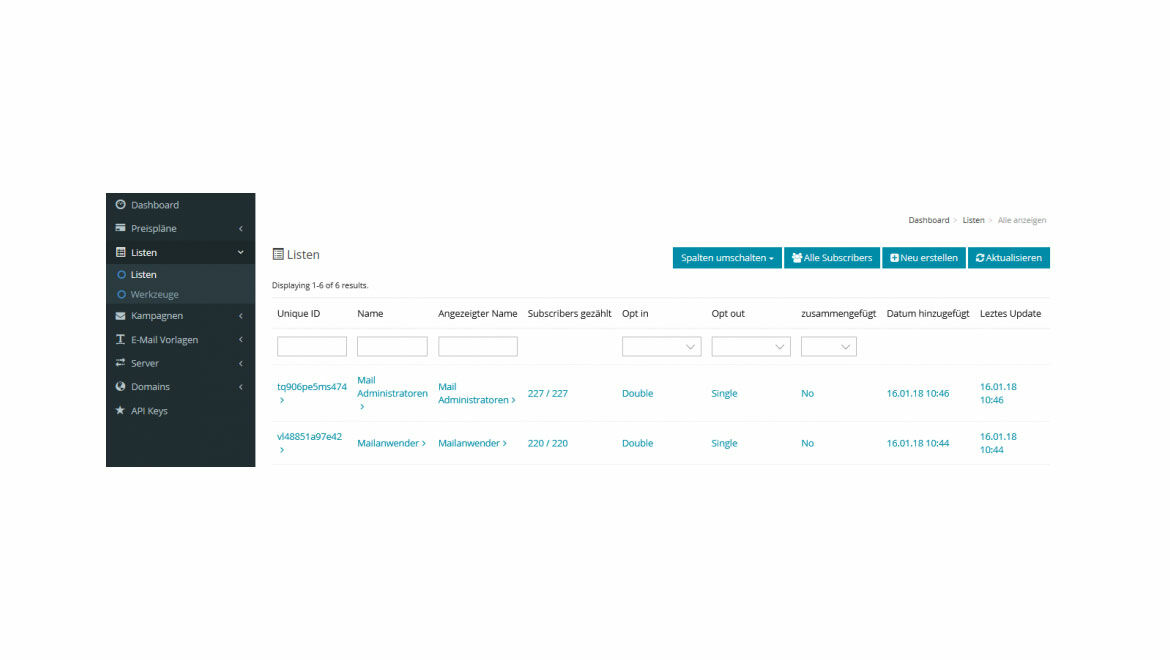Click into Angezeigter Name filter field
1170x660 pixels.
478,346
